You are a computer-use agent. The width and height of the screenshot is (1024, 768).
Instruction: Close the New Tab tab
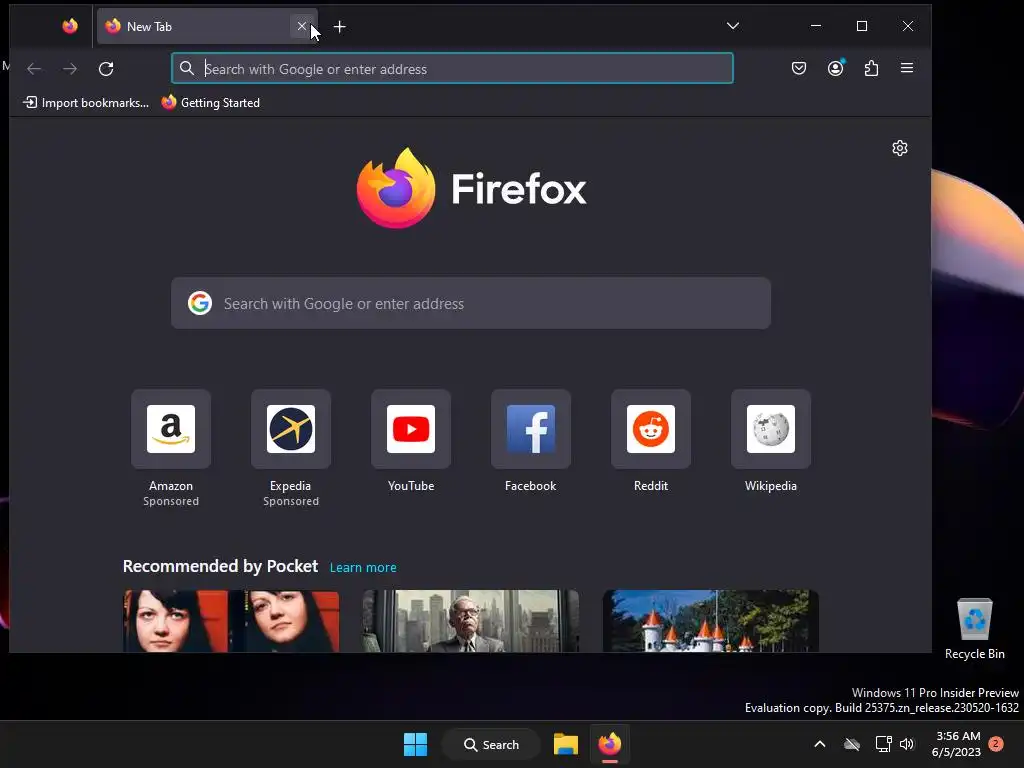(x=302, y=26)
